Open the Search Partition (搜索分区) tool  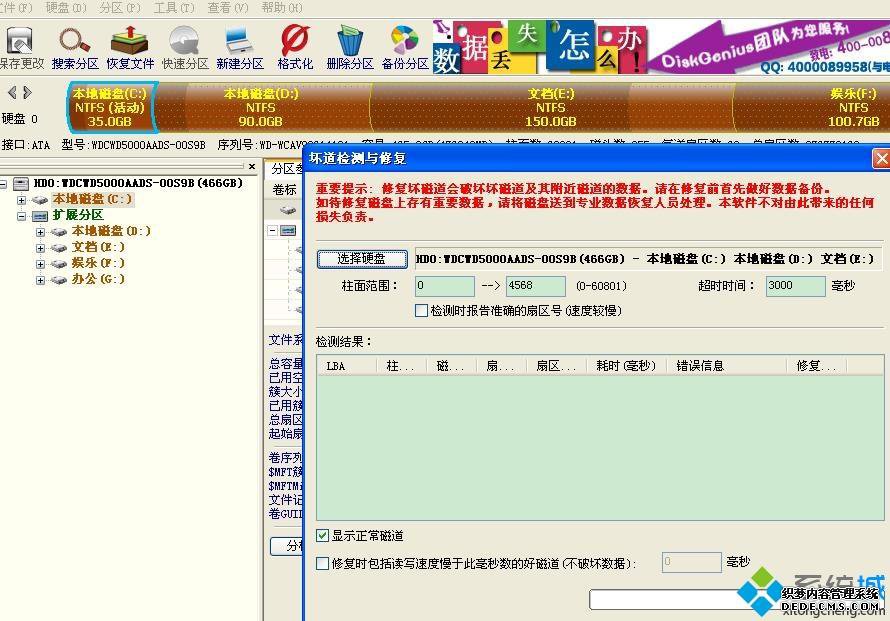click(75, 48)
